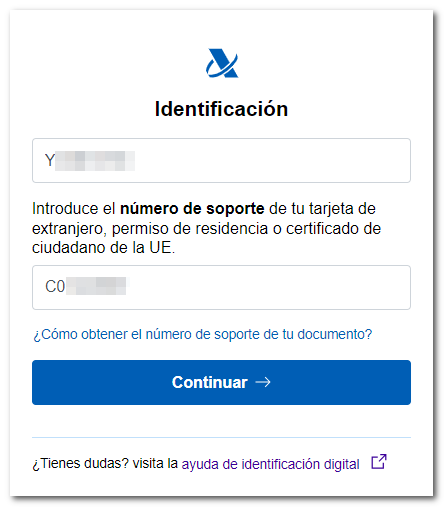
Task: Click the blurred digits after the Y
Action: tap(95, 161)
